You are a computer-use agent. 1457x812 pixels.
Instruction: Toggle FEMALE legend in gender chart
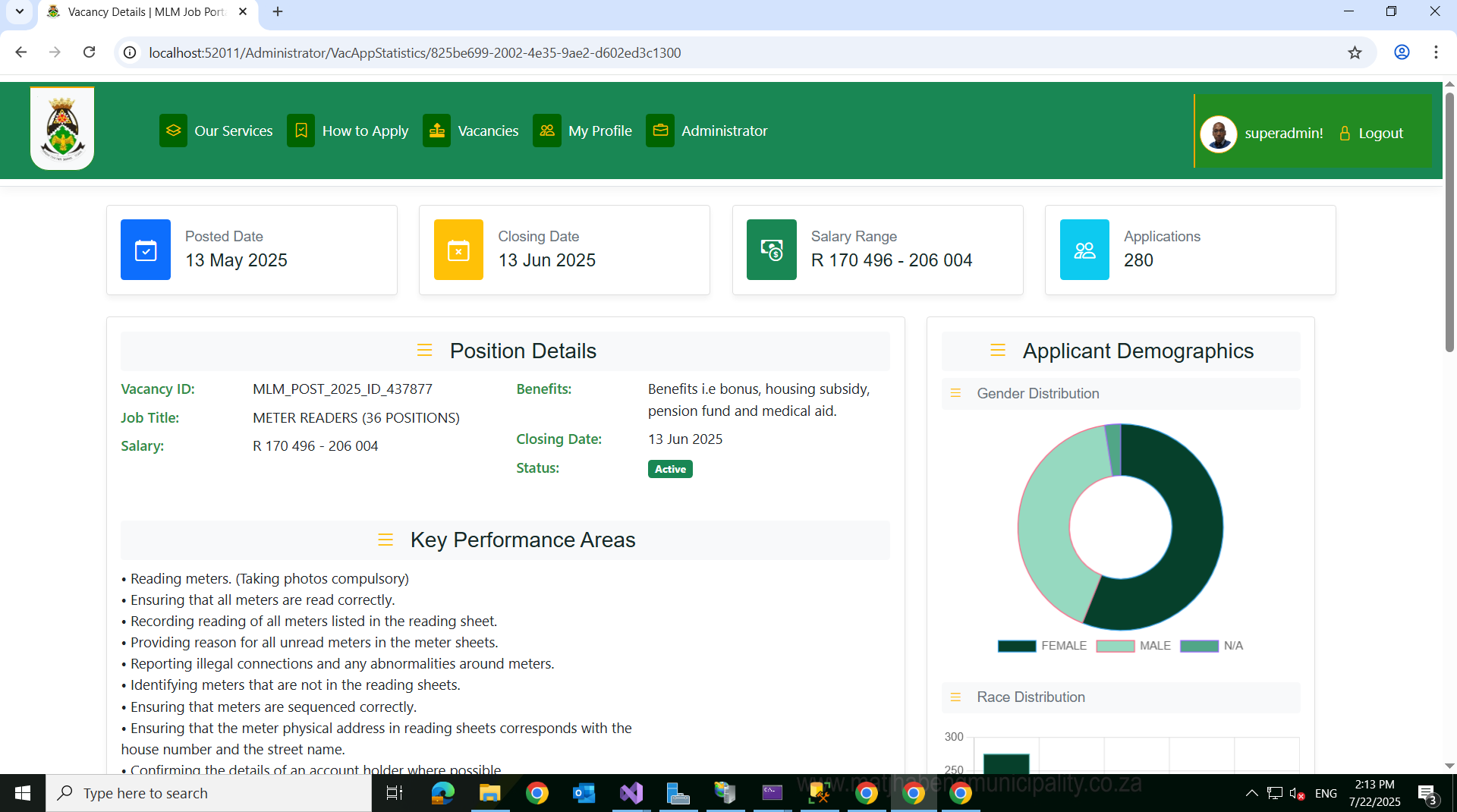[1041, 646]
